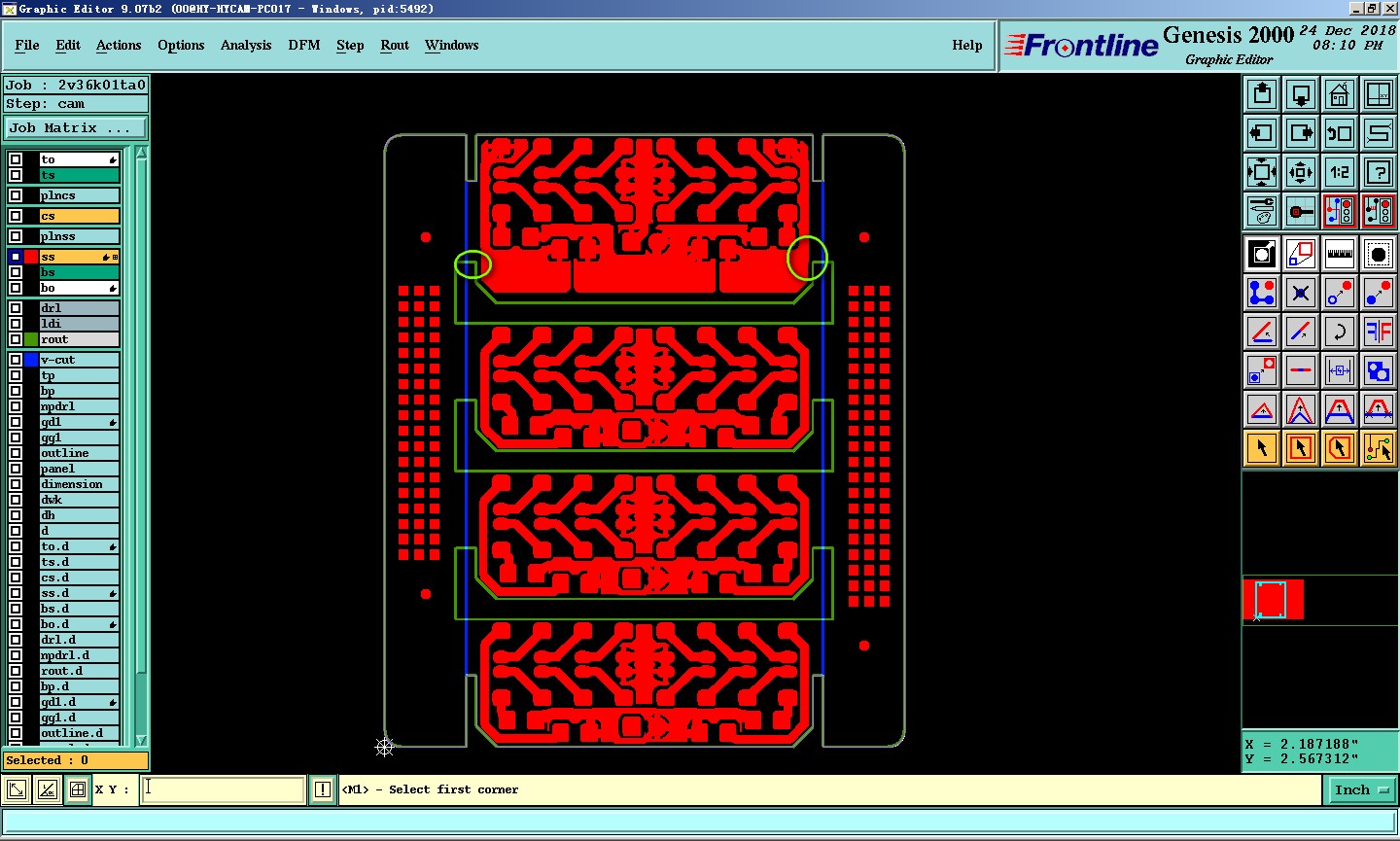The height and width of the screenshot is (841, 1400).
Task: Select layer name gd1.d in list
Action: [80, 702]
